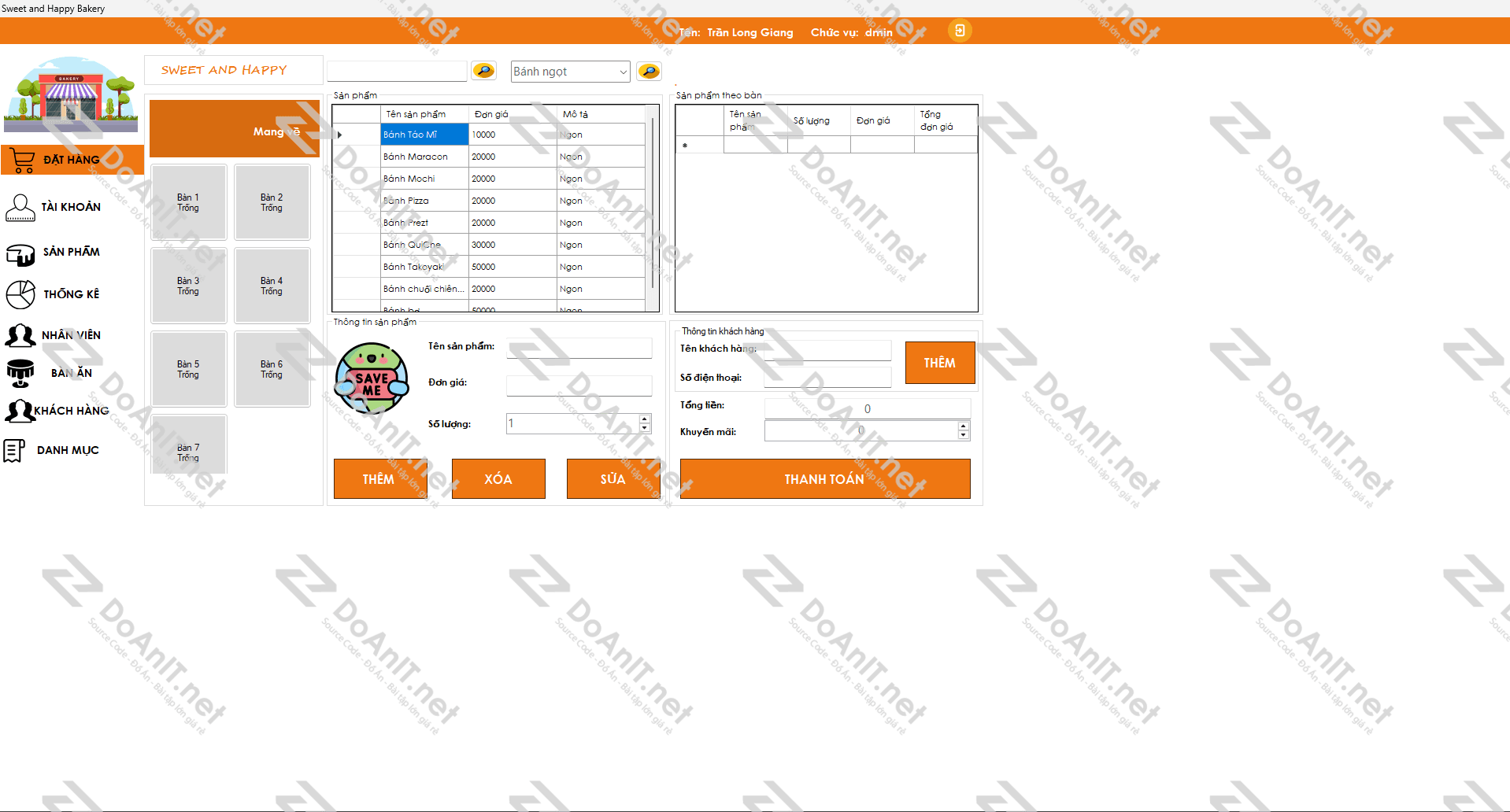Click the Số điện thoại input field

pyautogui.click(x=827, y=378)
